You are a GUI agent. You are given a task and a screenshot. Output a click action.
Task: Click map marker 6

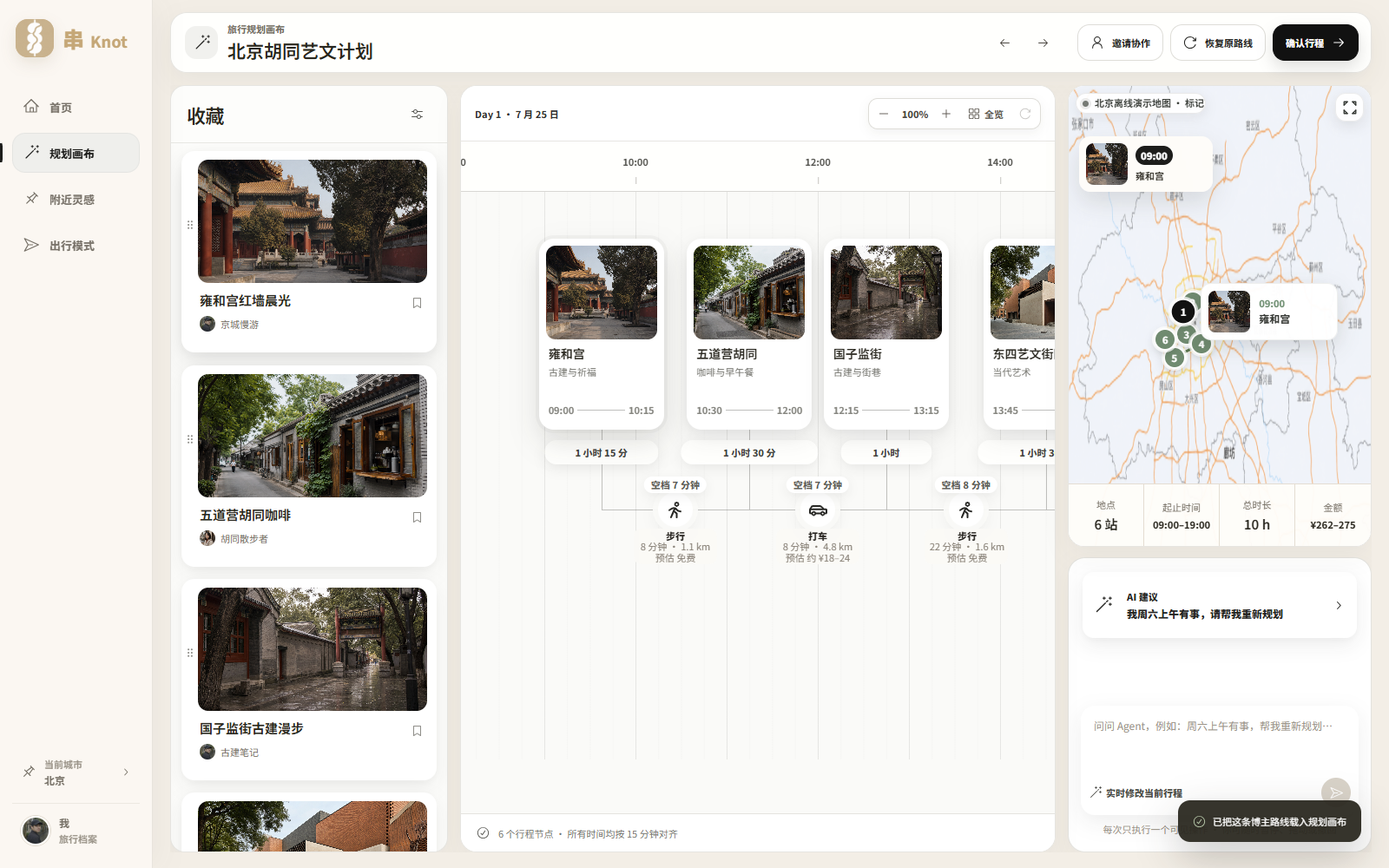coord(1165,340)
